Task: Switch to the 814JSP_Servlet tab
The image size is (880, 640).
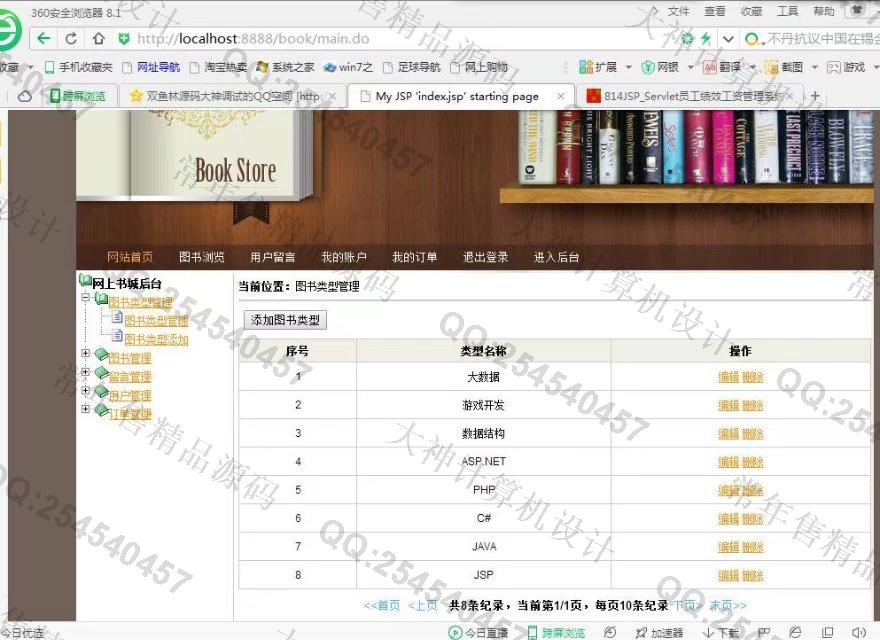Action: 691,96
